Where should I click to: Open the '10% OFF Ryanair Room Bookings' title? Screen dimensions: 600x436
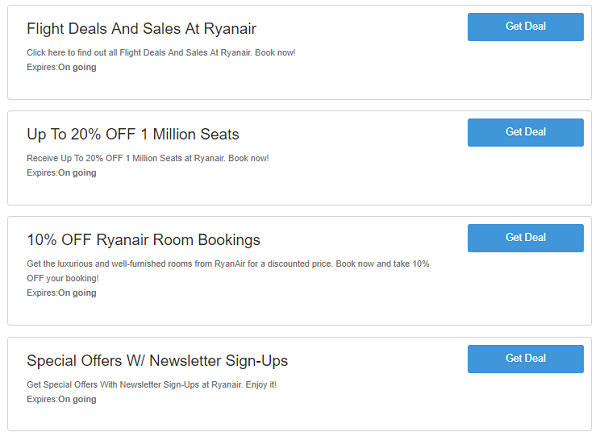(143, 240)
